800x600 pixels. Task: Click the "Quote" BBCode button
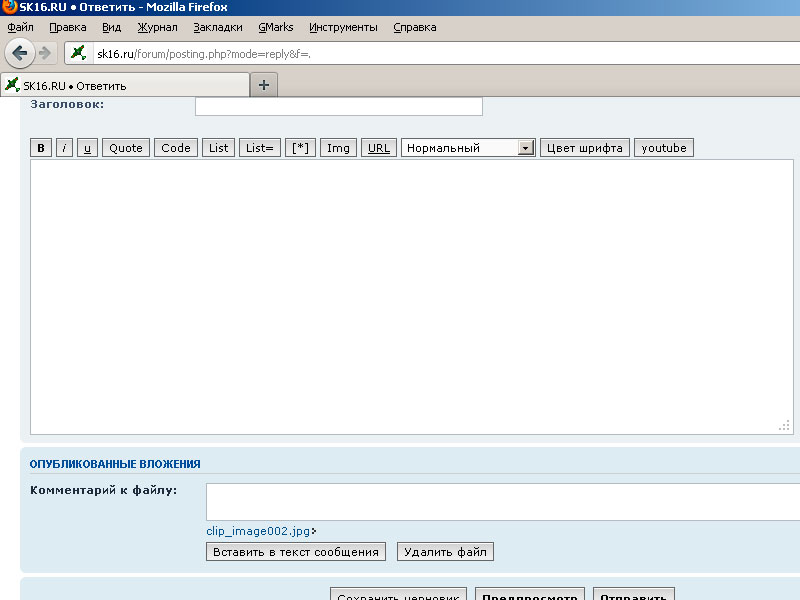click(126, 148)
